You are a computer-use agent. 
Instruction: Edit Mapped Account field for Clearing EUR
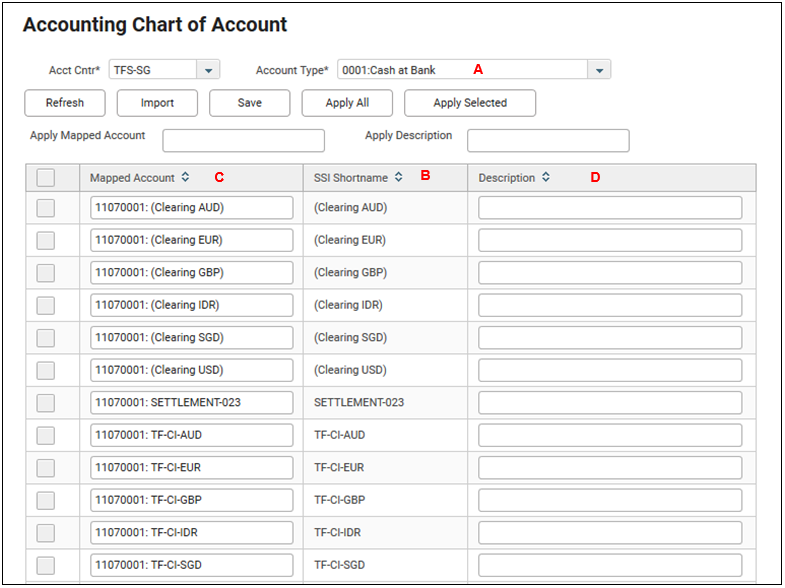click(191, 240)
